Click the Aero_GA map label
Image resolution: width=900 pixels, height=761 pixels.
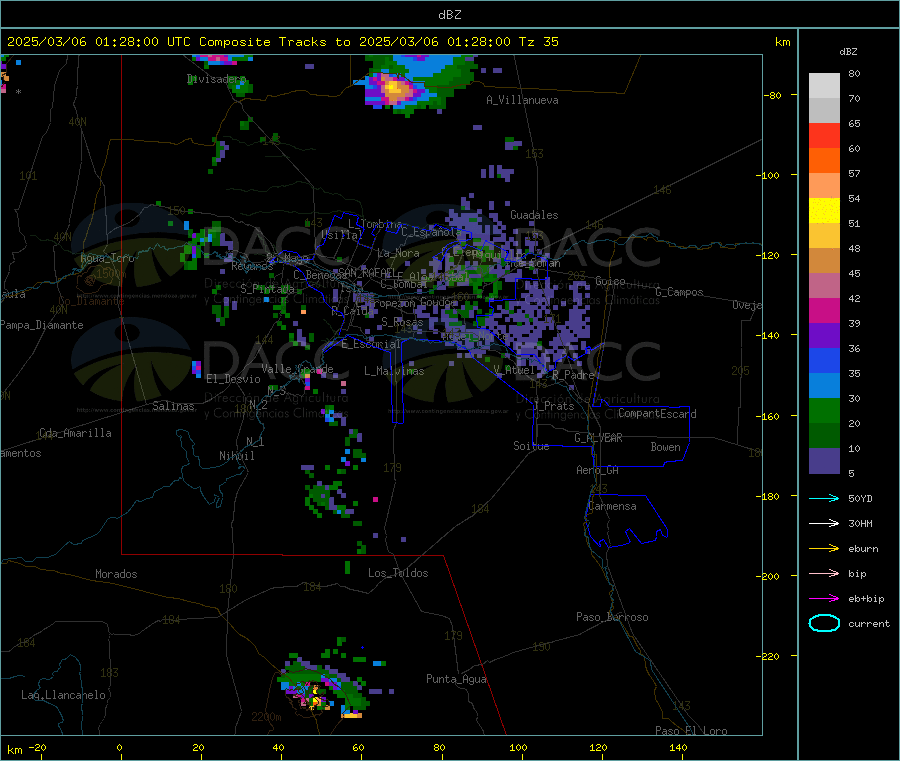pyautogui.click(x=598, y=470)
